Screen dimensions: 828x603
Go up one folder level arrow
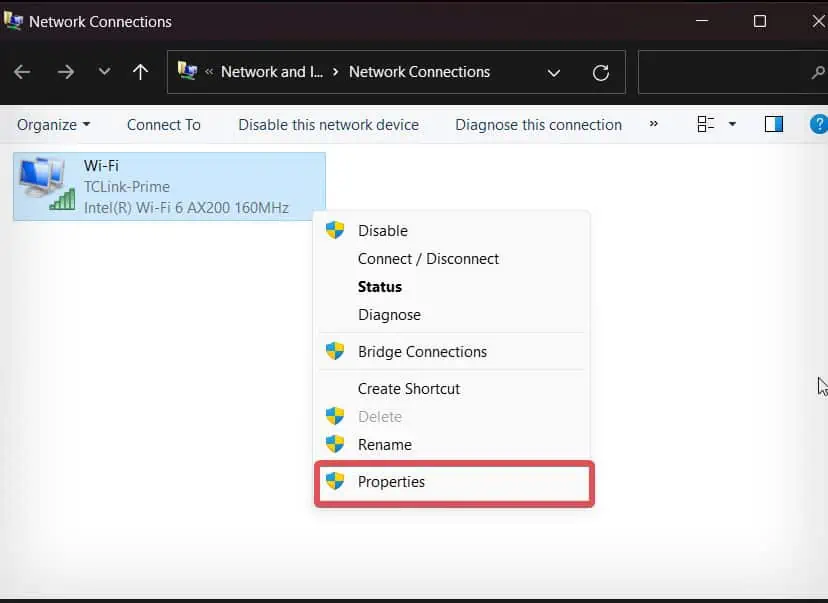coord(140,72)
